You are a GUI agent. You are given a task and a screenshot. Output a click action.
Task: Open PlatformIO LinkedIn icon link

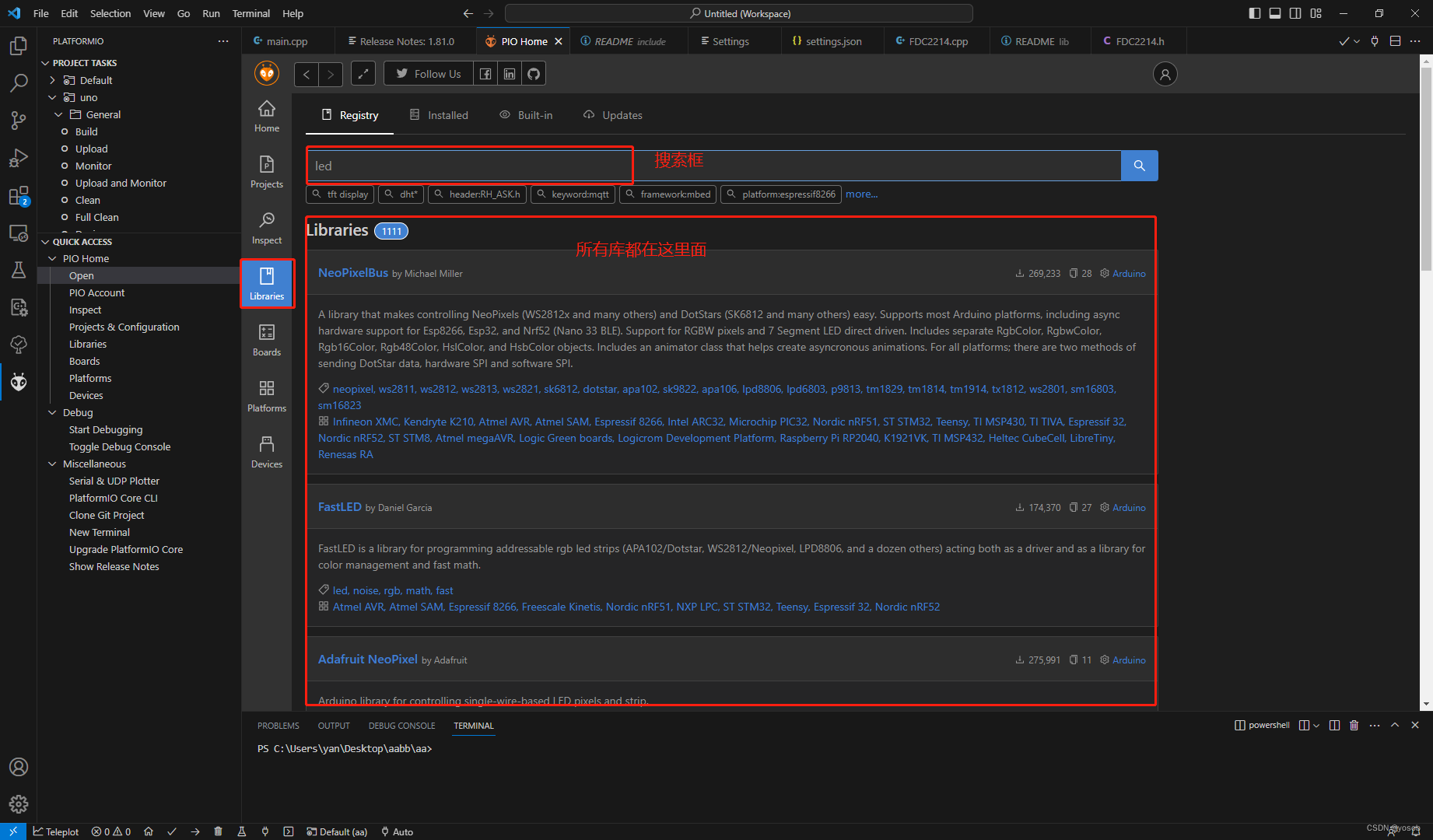tap(510, 74)
